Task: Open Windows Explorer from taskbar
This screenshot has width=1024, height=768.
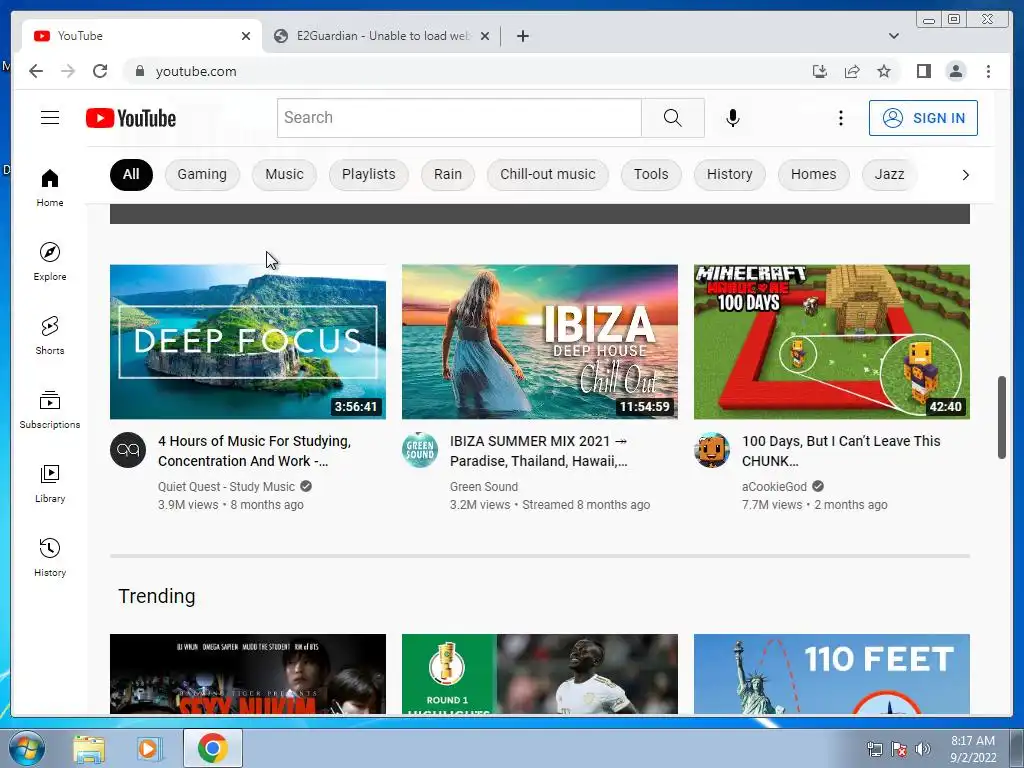Action: coord(89,748)
